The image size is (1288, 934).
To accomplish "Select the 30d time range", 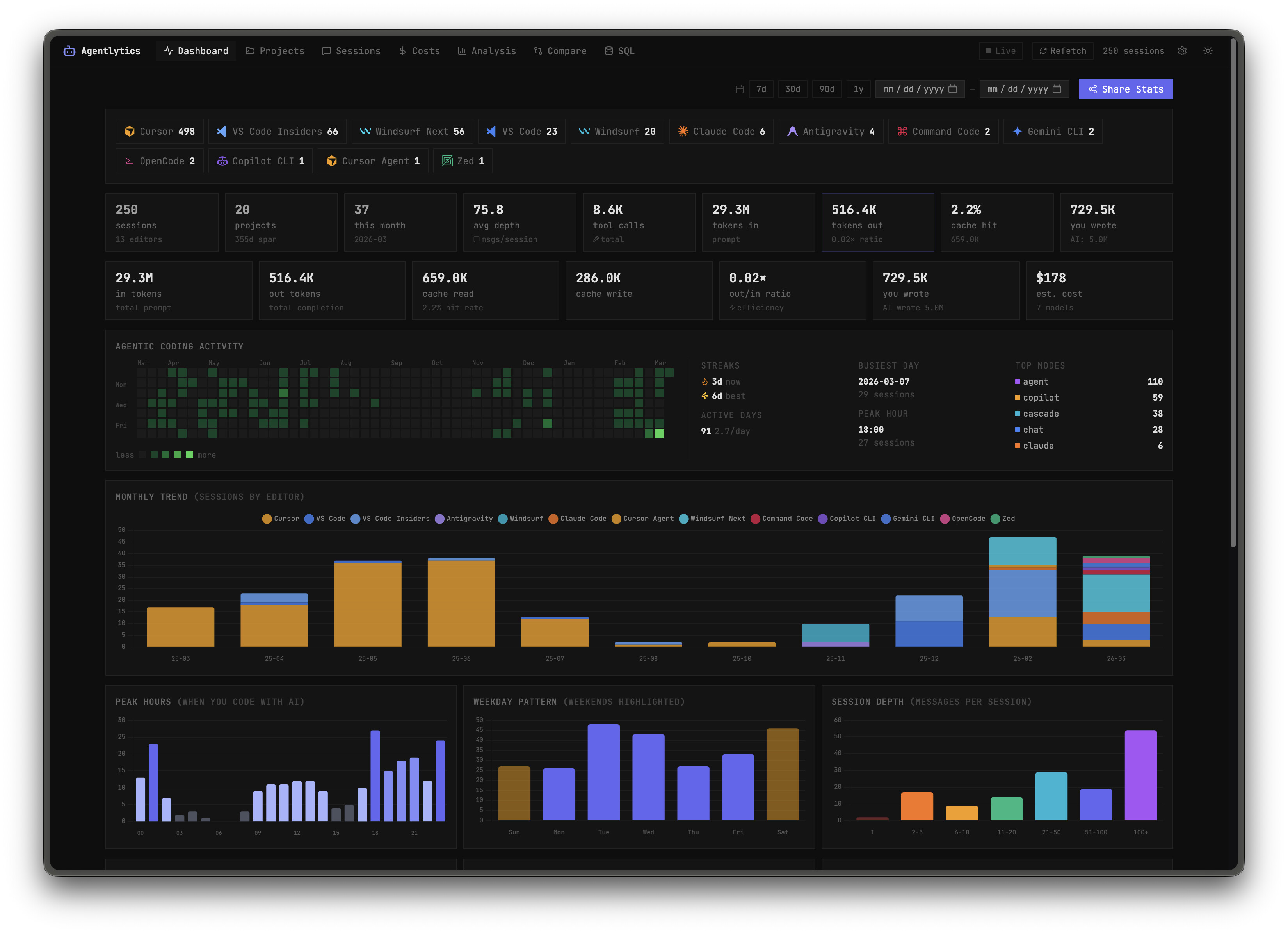I will 792,89.
